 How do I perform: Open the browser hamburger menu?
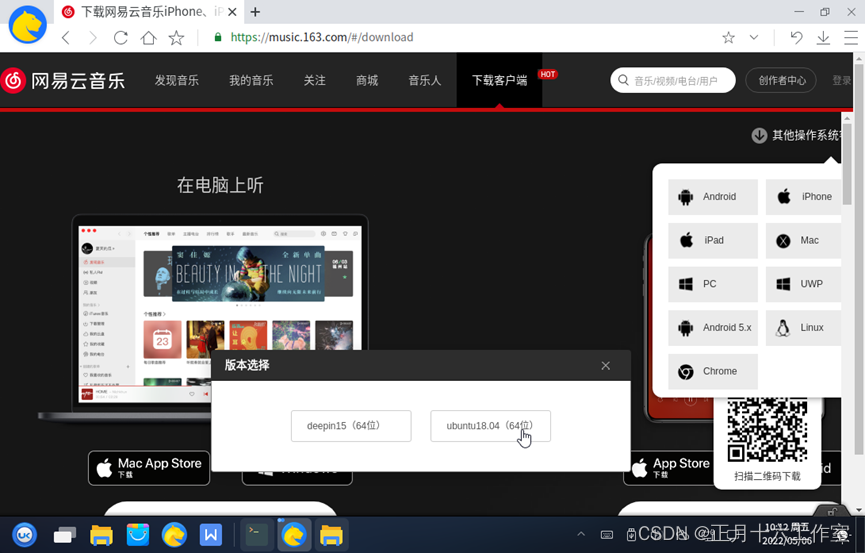click(x=851, y=38)
